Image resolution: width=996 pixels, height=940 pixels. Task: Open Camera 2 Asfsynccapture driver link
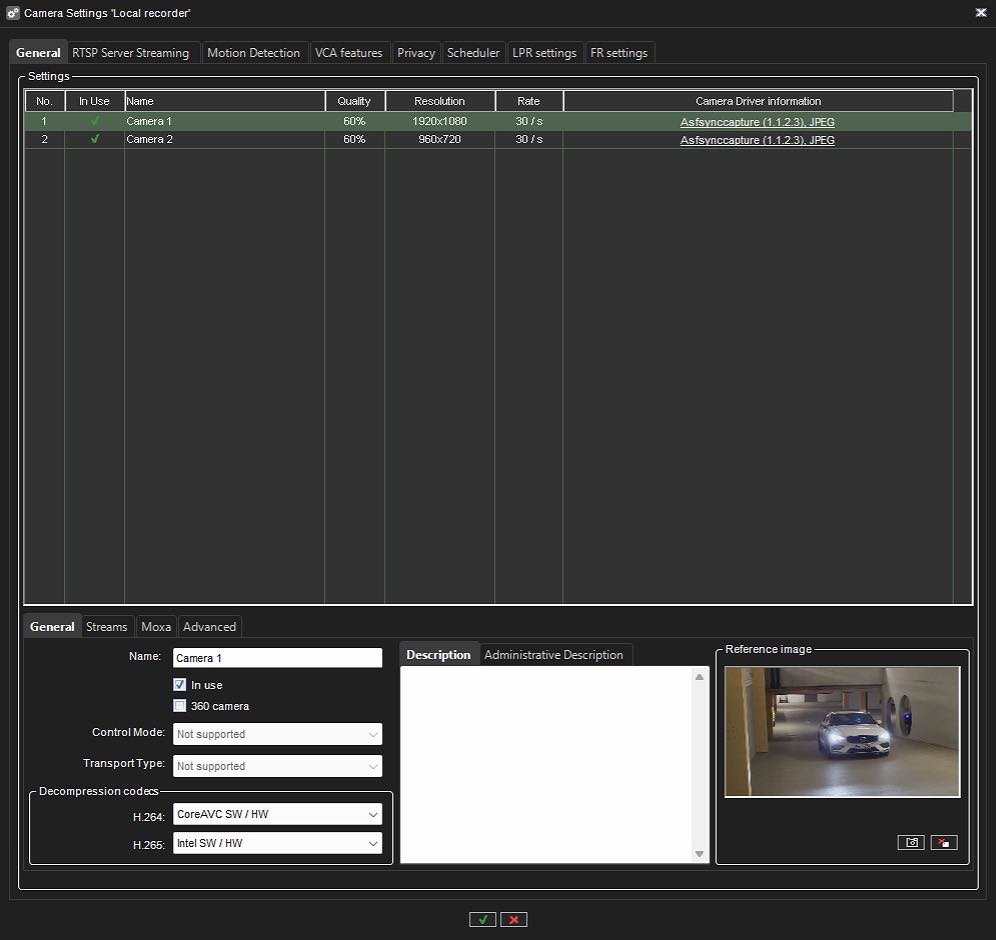tap(757, 140)
